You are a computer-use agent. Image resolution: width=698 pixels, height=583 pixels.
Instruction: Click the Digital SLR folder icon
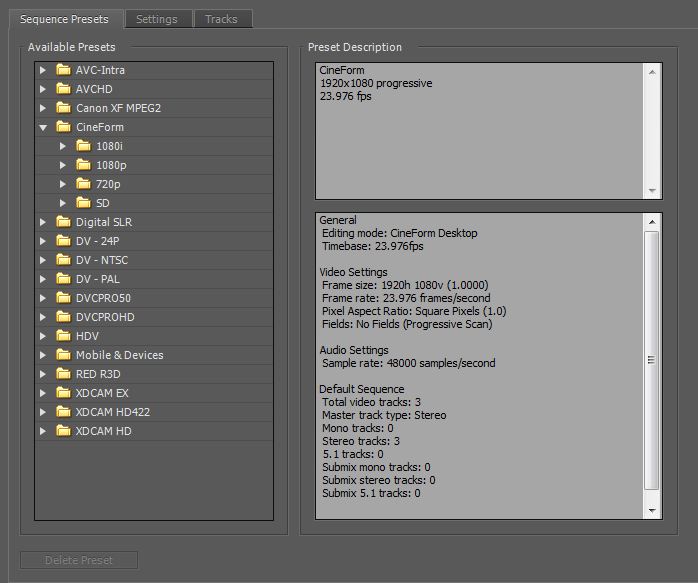[x=64, y=222]
